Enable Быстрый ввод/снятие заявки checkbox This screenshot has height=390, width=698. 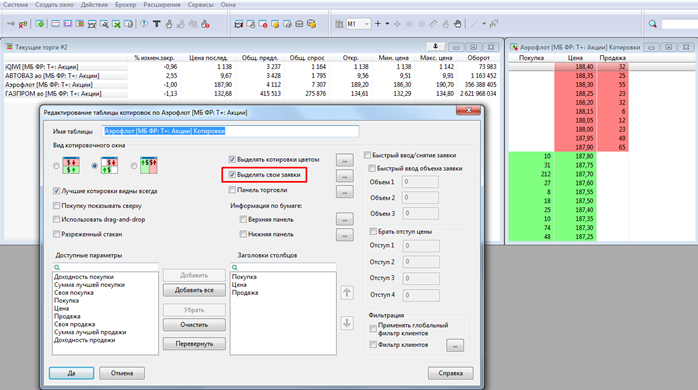point(367,155)
